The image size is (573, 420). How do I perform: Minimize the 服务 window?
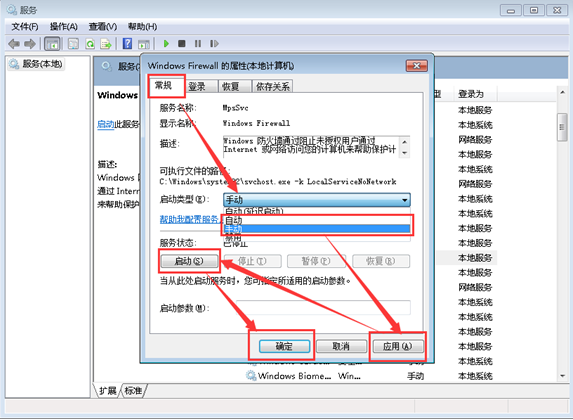511,10
